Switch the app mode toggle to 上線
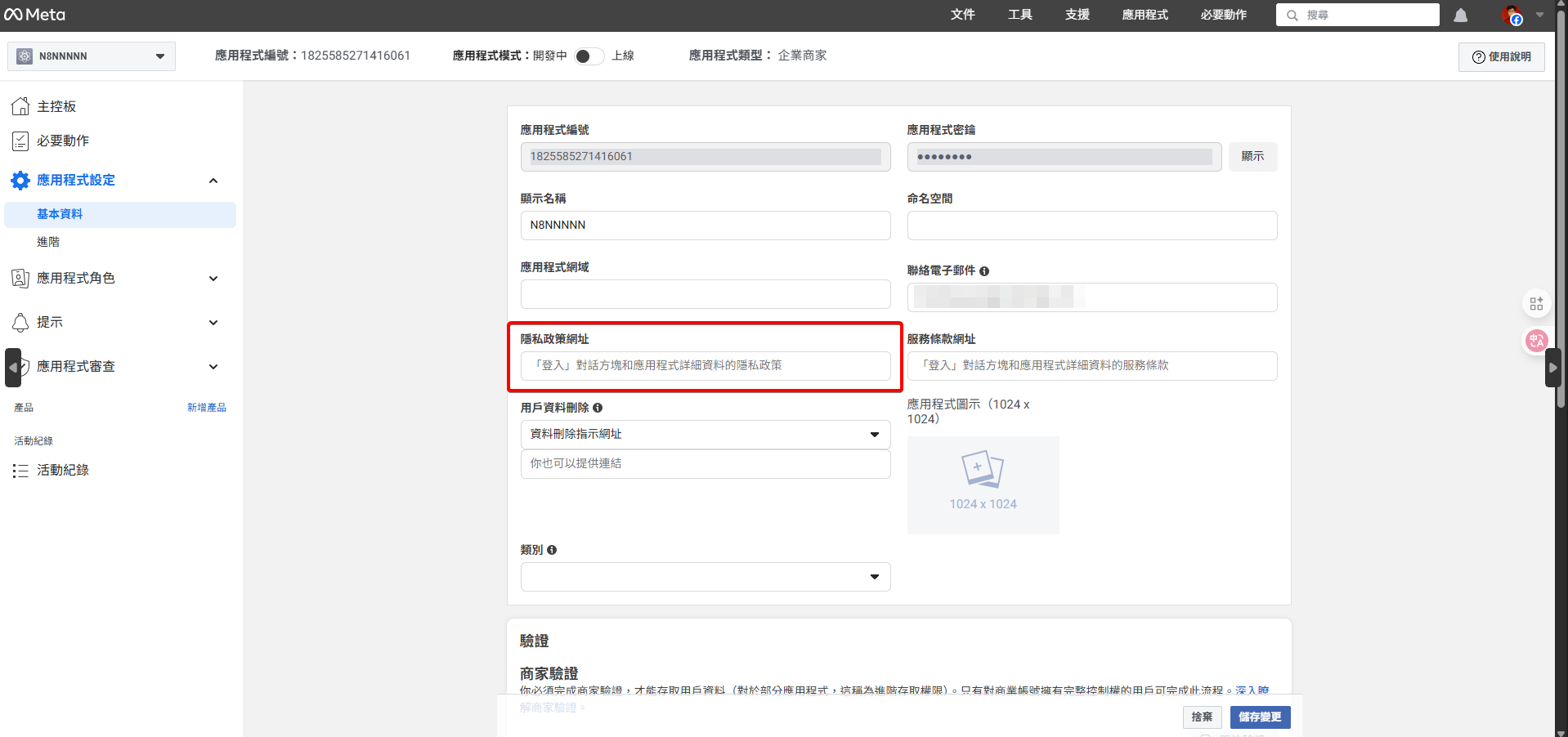 click(x=589, y=56)
